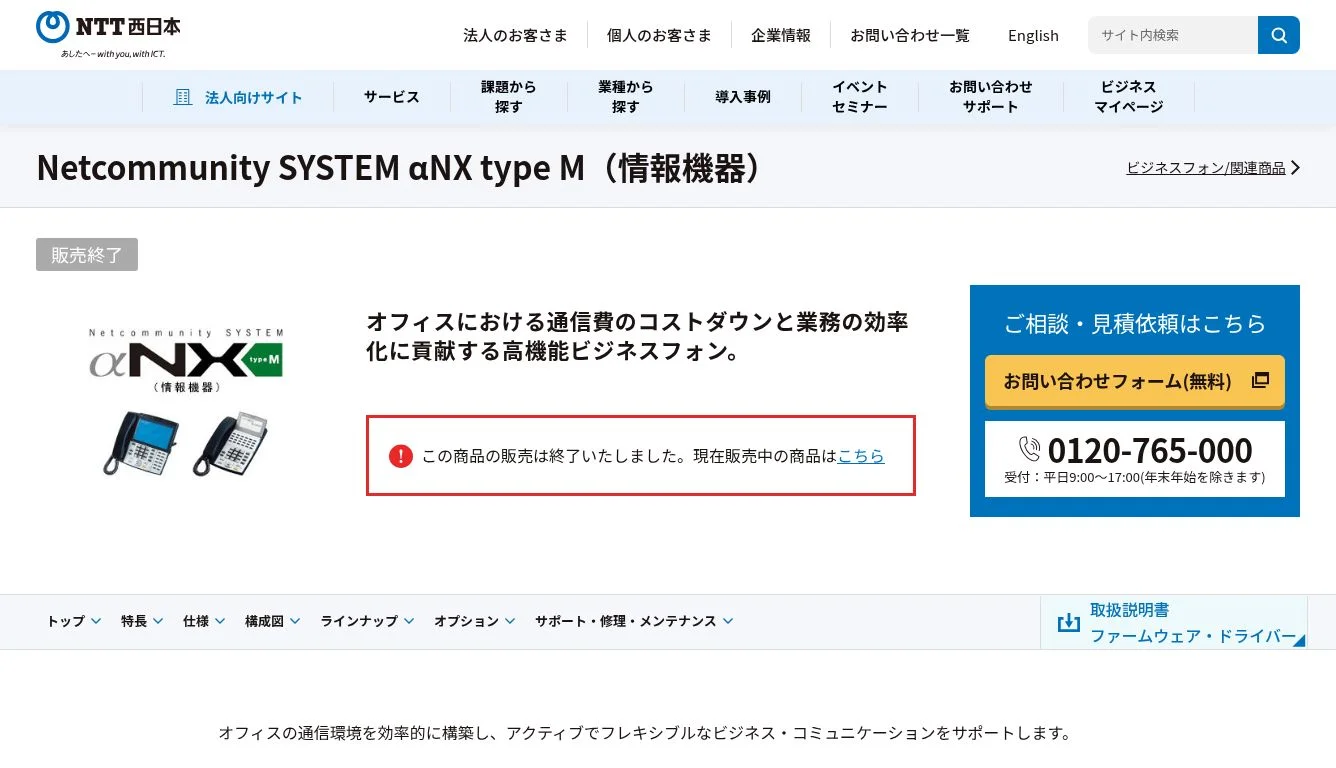Expand the サポート・修理・メンテナンス chevron
The image size is (1336, 768).
[x=728, y=621]
